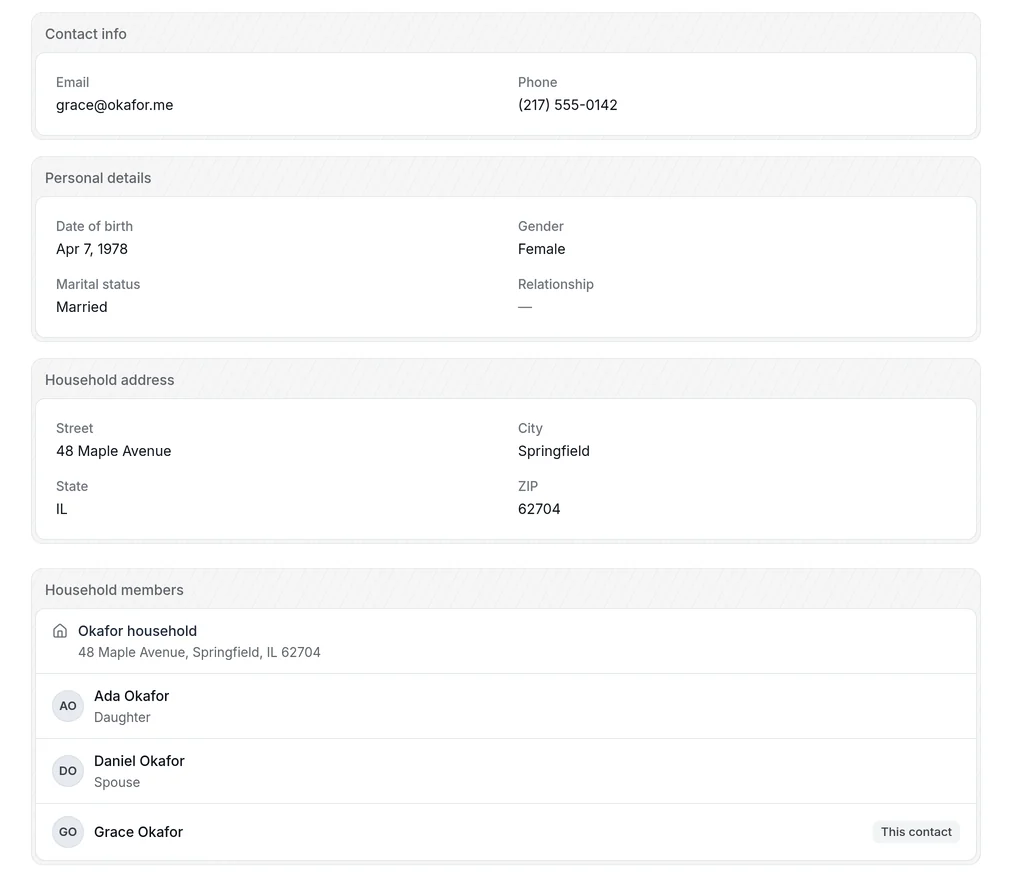The height and width of the screenshot is (881, 1012).
Task: Select the State value IL
Action: tap(61, 509)
